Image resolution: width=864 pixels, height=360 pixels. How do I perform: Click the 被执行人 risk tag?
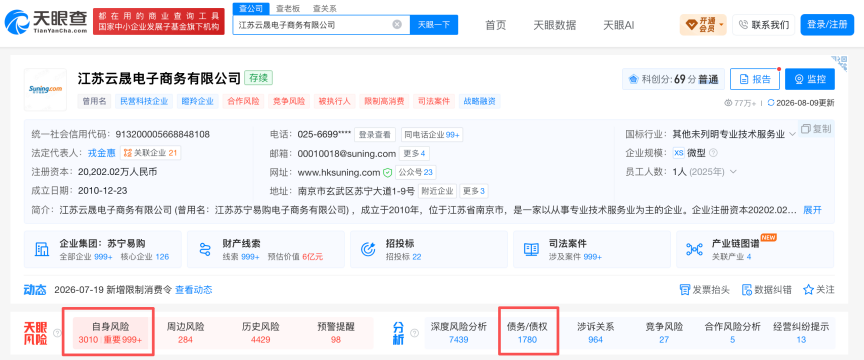pos(334,101)
